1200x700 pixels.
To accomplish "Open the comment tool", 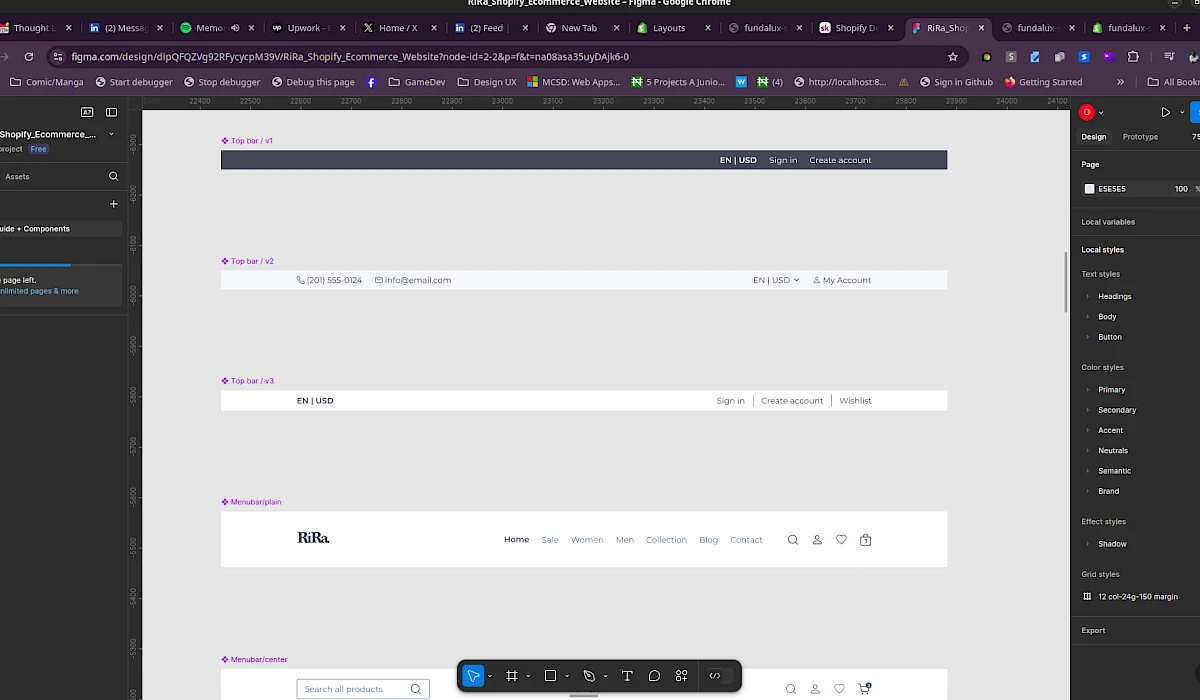I will 654,676.
